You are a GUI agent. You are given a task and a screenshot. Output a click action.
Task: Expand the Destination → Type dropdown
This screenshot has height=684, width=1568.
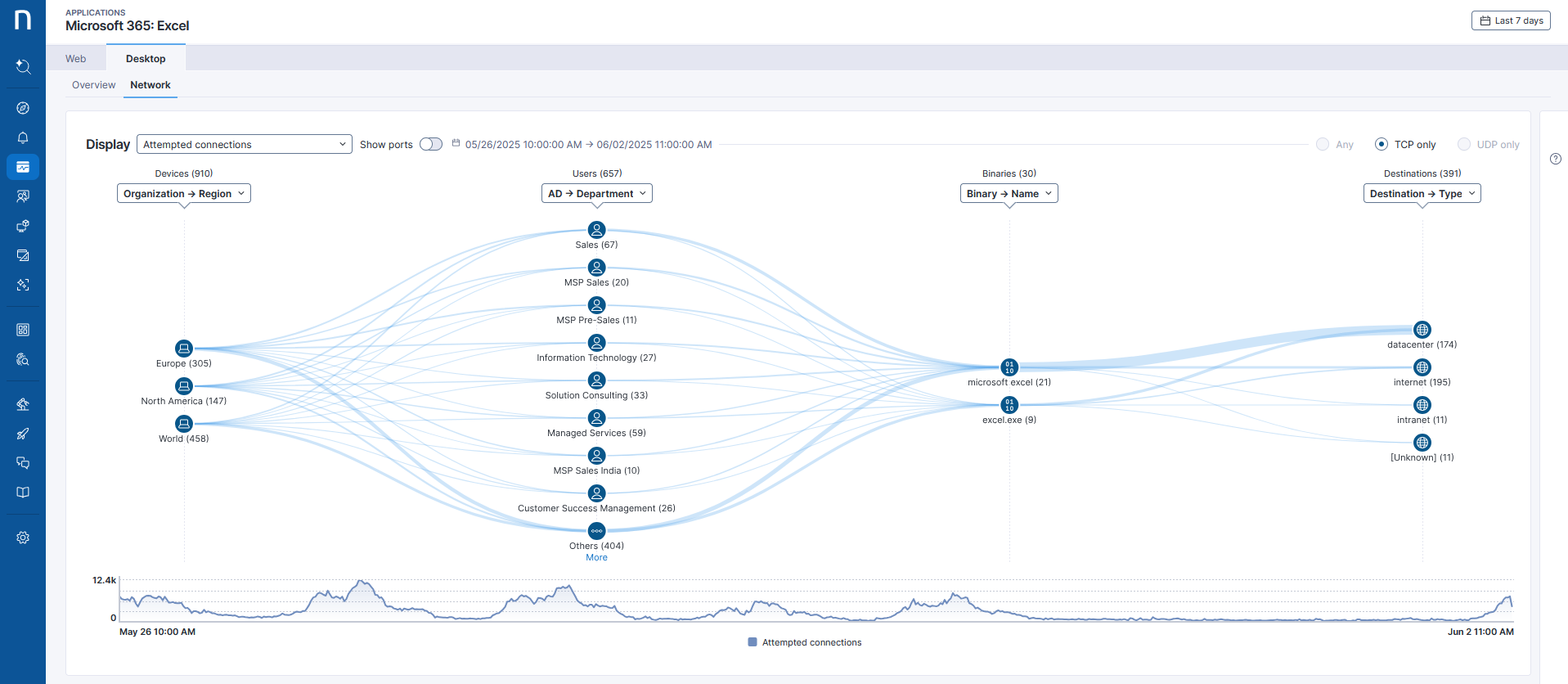(x=1422, y=194)
